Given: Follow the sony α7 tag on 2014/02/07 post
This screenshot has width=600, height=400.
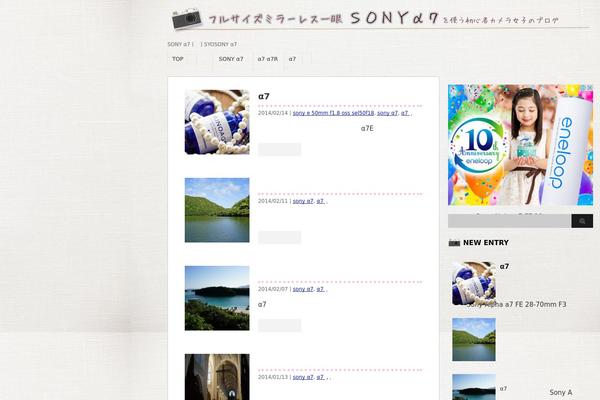Looking at the screenshot, I should (303, 289).
